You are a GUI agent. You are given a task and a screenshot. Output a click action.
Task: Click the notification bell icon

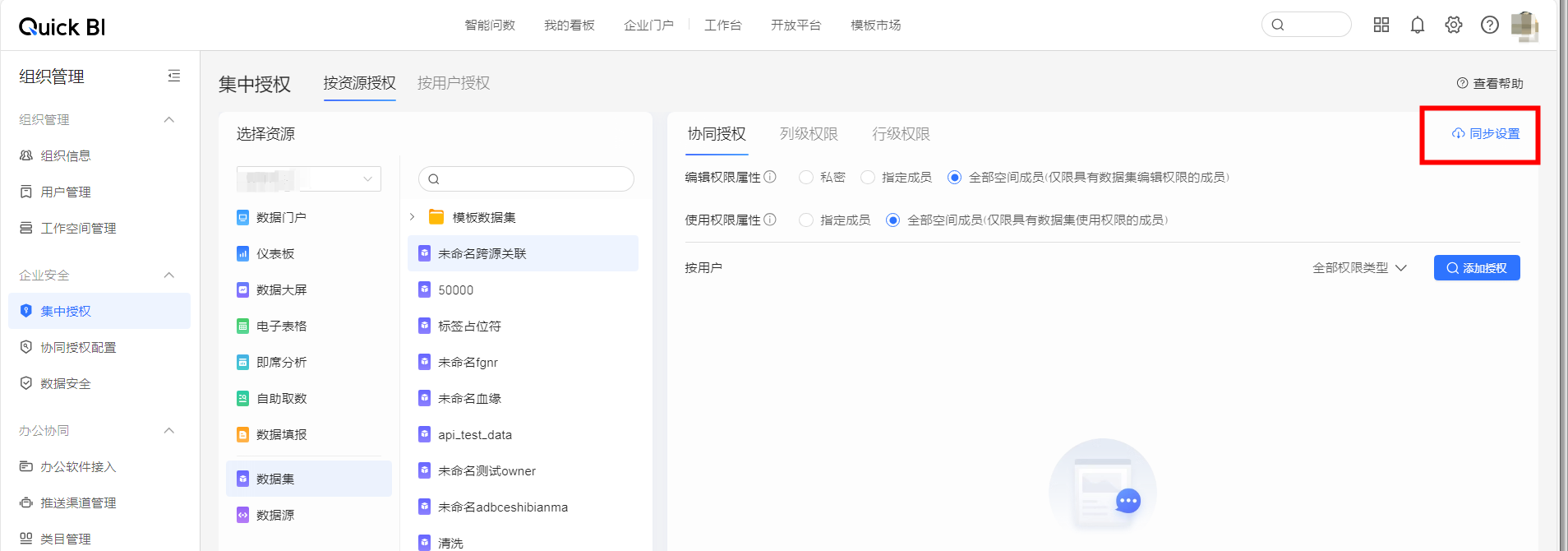(1418, 25)
